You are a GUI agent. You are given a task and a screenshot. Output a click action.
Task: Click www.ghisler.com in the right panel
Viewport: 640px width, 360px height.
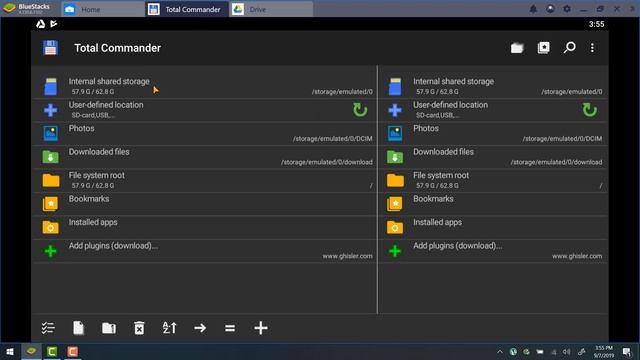577,256
